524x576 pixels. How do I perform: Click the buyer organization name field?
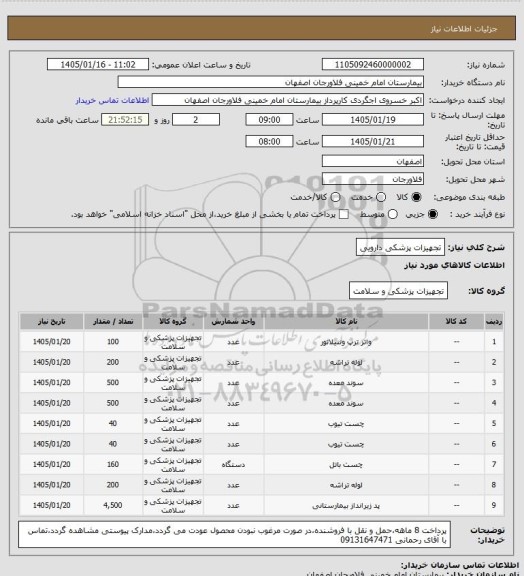[270, 82]
